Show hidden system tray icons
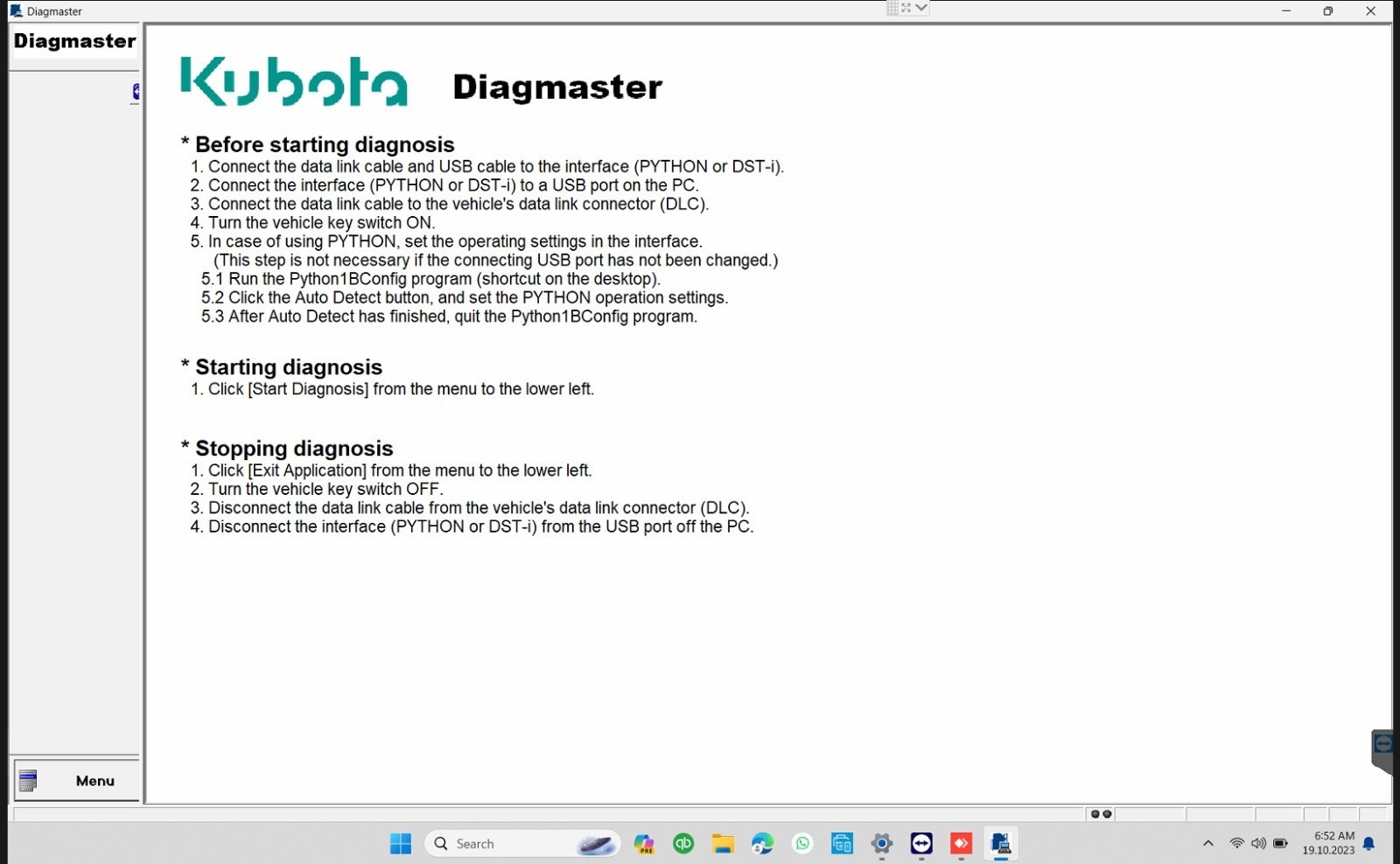The width and height of the screenshot is (1400, 864). (1208, 844)
